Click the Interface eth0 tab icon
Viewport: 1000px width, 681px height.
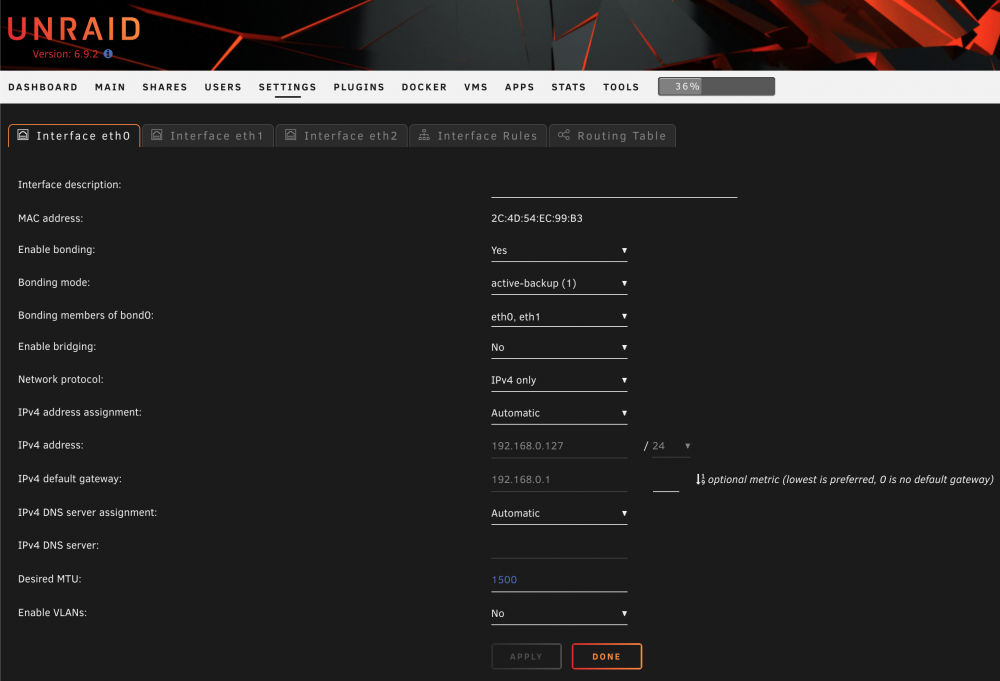23,135
